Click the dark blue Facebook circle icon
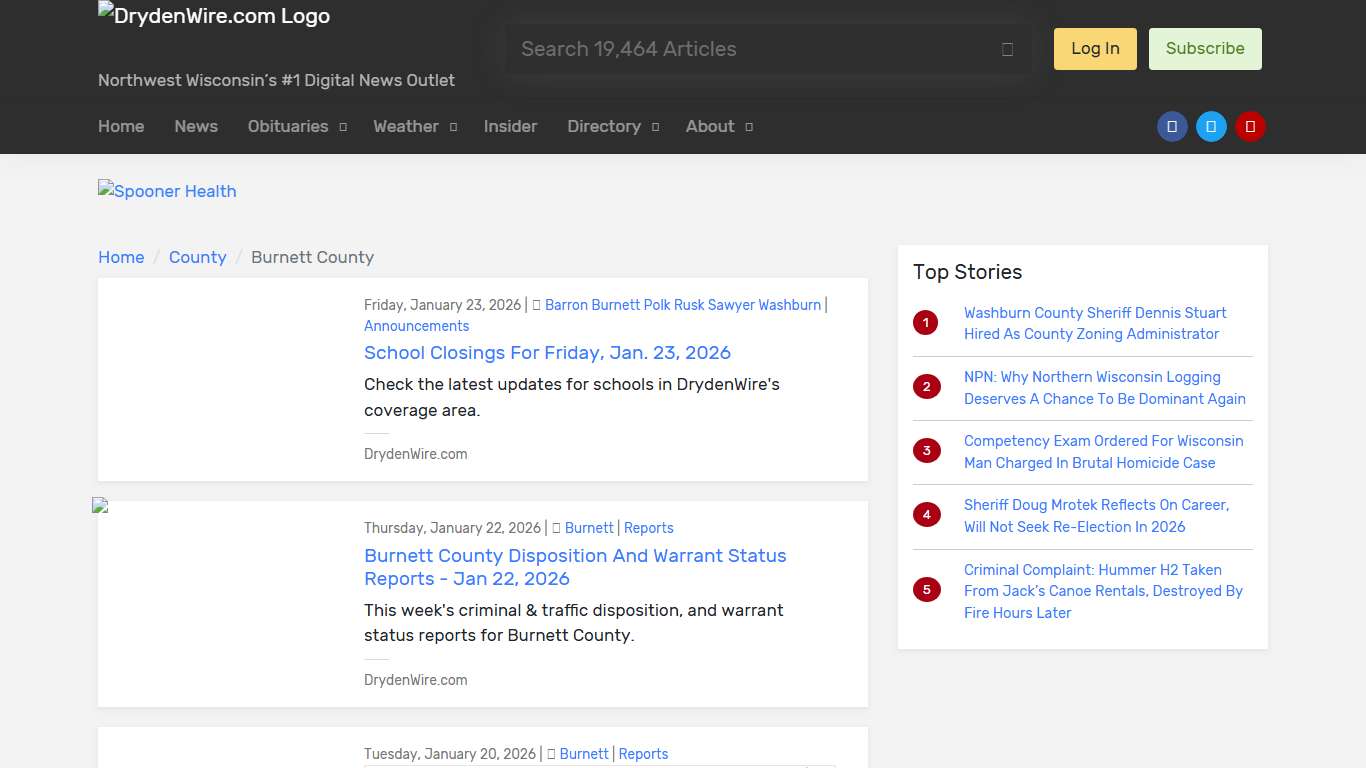 (x=1172, y=127)
